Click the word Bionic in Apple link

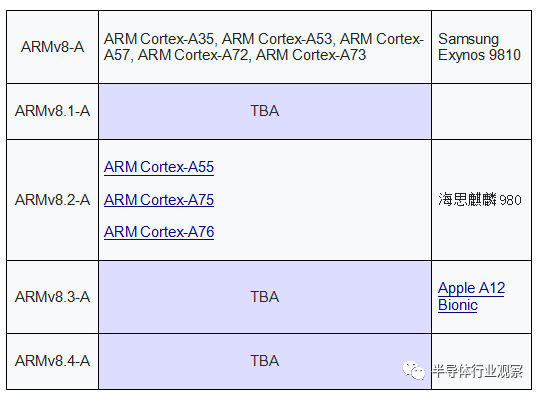point(458,305)
